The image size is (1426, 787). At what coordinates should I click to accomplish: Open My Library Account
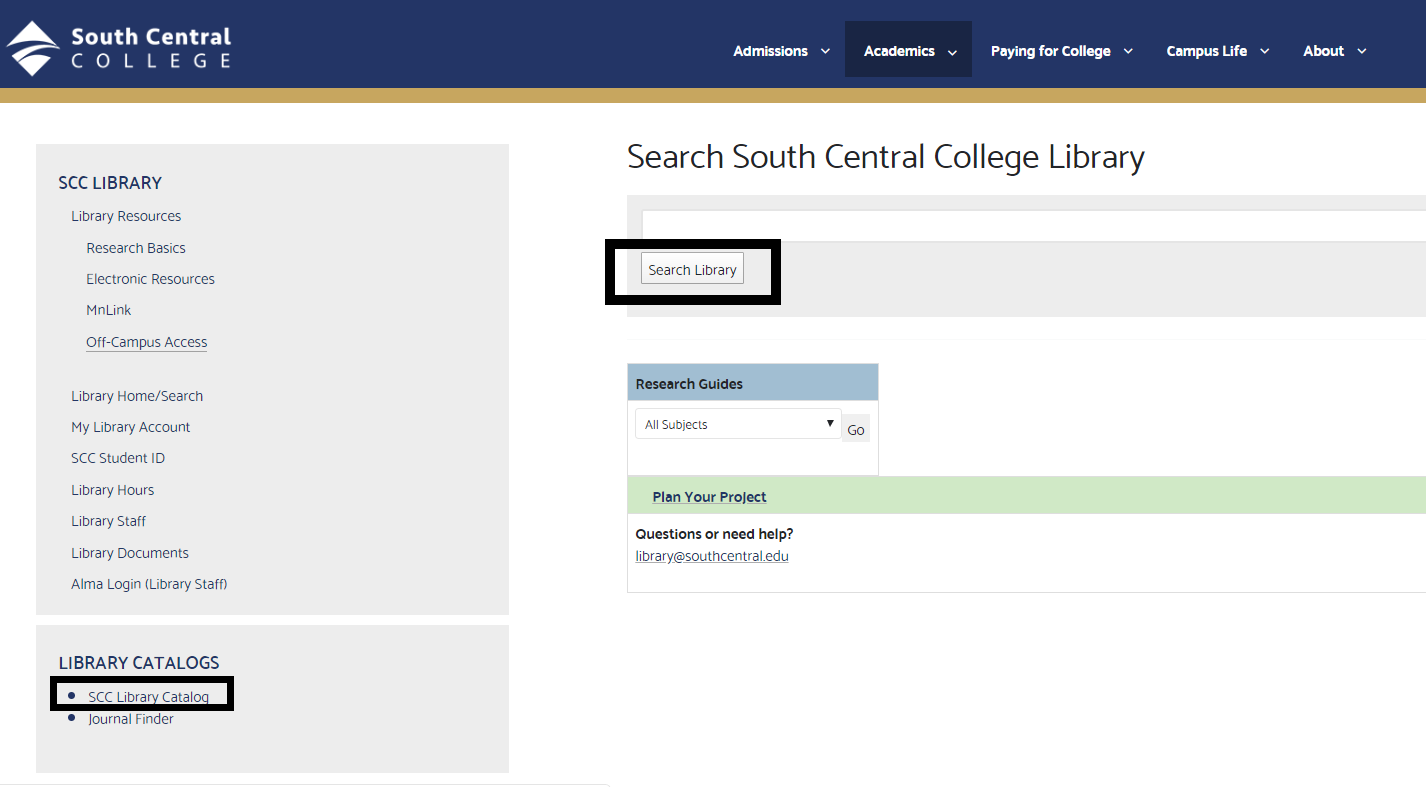[130, 427]
